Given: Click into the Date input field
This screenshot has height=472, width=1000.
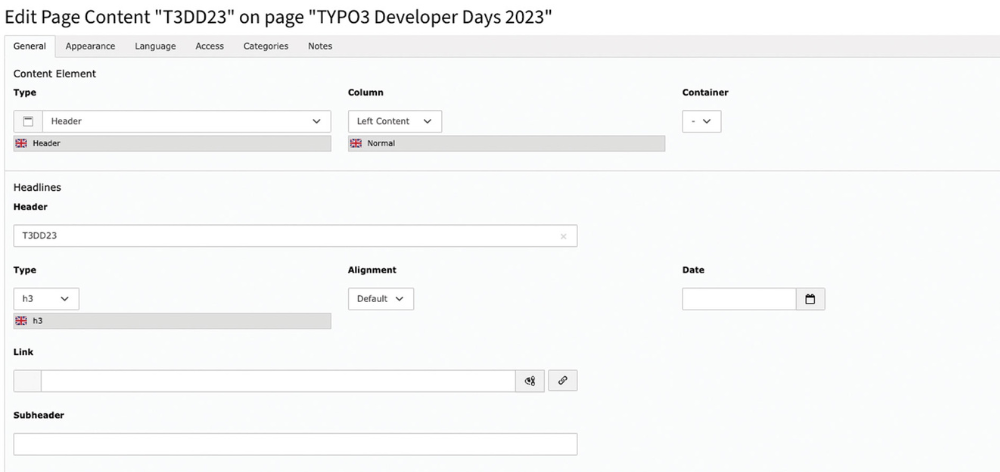Looking at the screenshot, I should [739, 299].
